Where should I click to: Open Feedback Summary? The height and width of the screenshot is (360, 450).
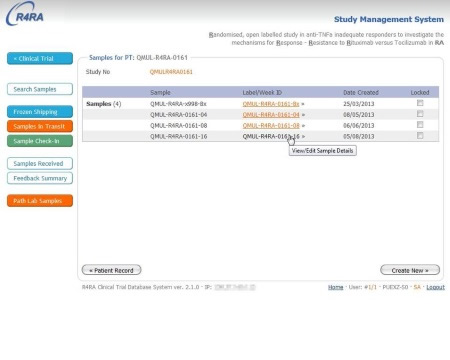click(x=40, y=178)
